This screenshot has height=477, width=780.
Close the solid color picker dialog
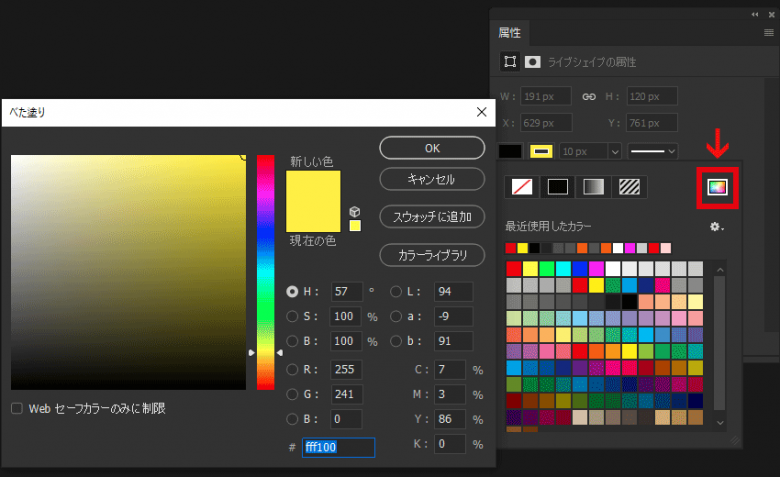coord(482,112)
